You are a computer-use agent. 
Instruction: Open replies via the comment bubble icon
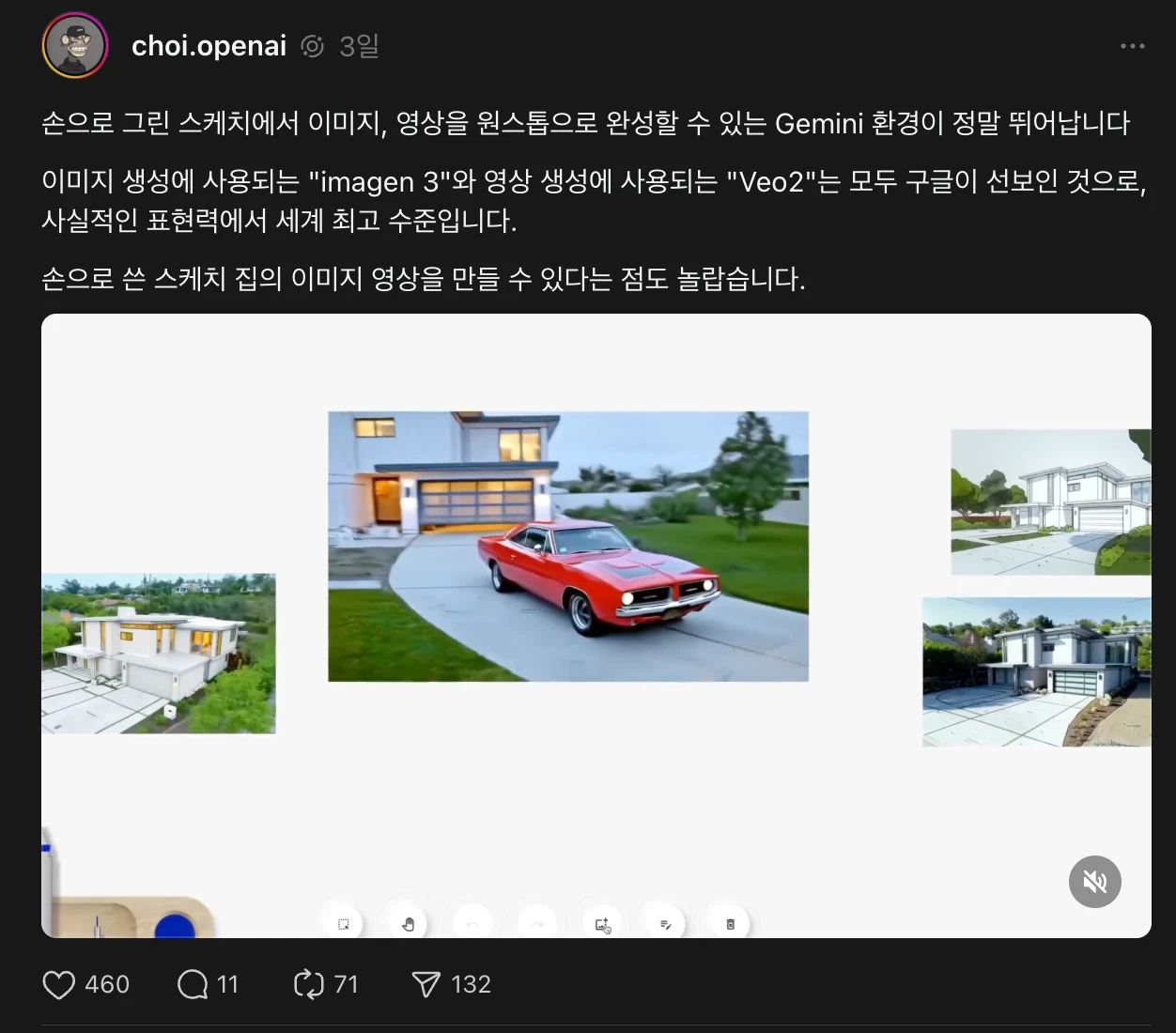tap(193, 984)
